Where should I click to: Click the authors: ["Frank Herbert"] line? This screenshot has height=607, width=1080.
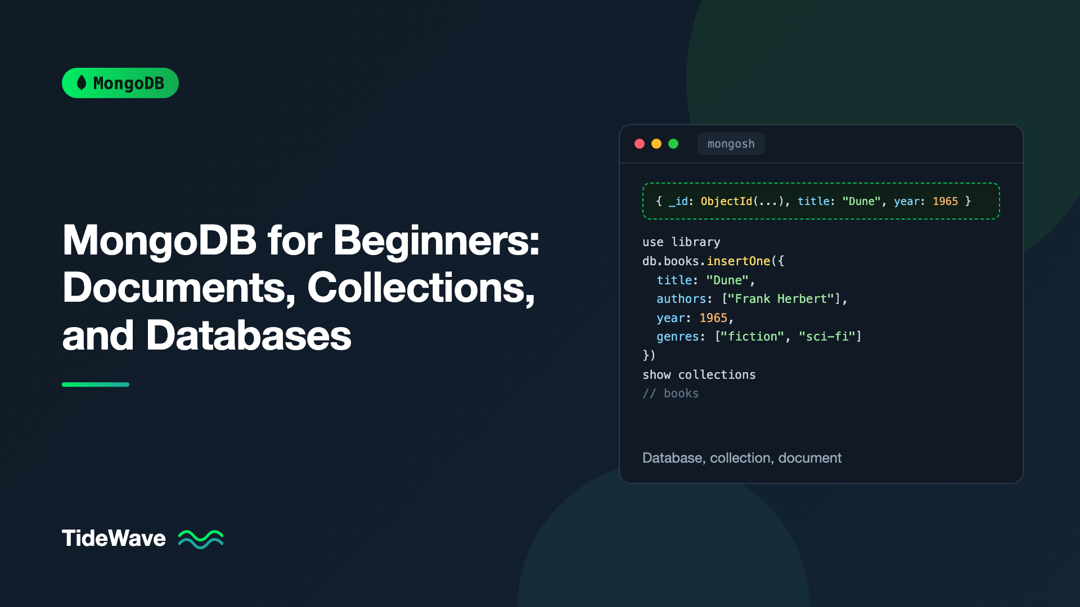point(752,299)
